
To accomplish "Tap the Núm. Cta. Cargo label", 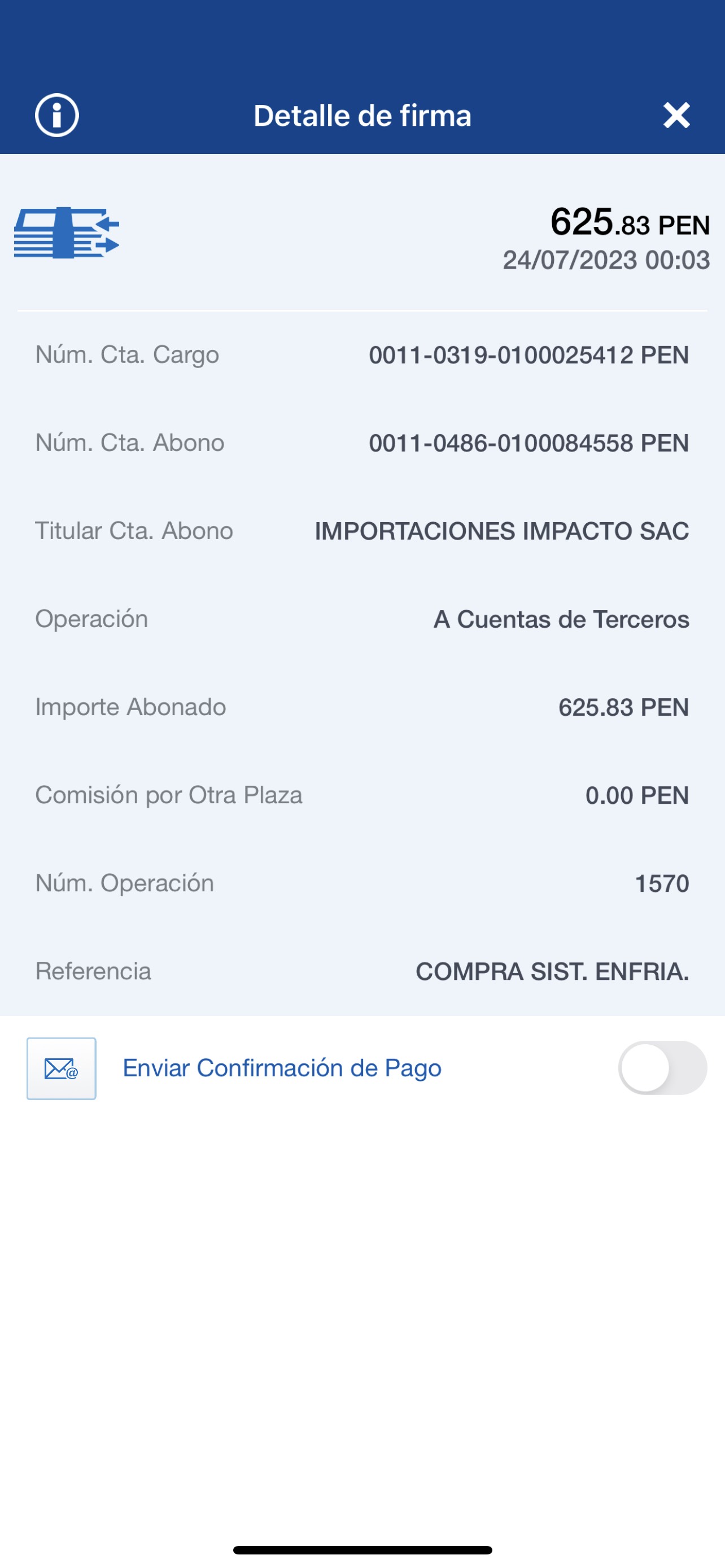I will 127,354.
